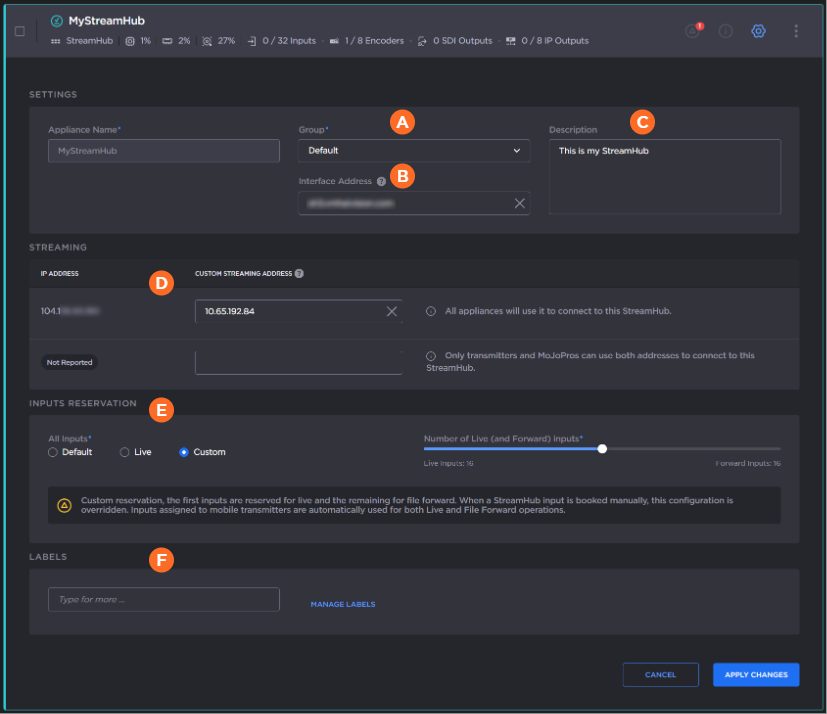
Task: Open the Group dropdown showing Default
Action: click(413, 151)
